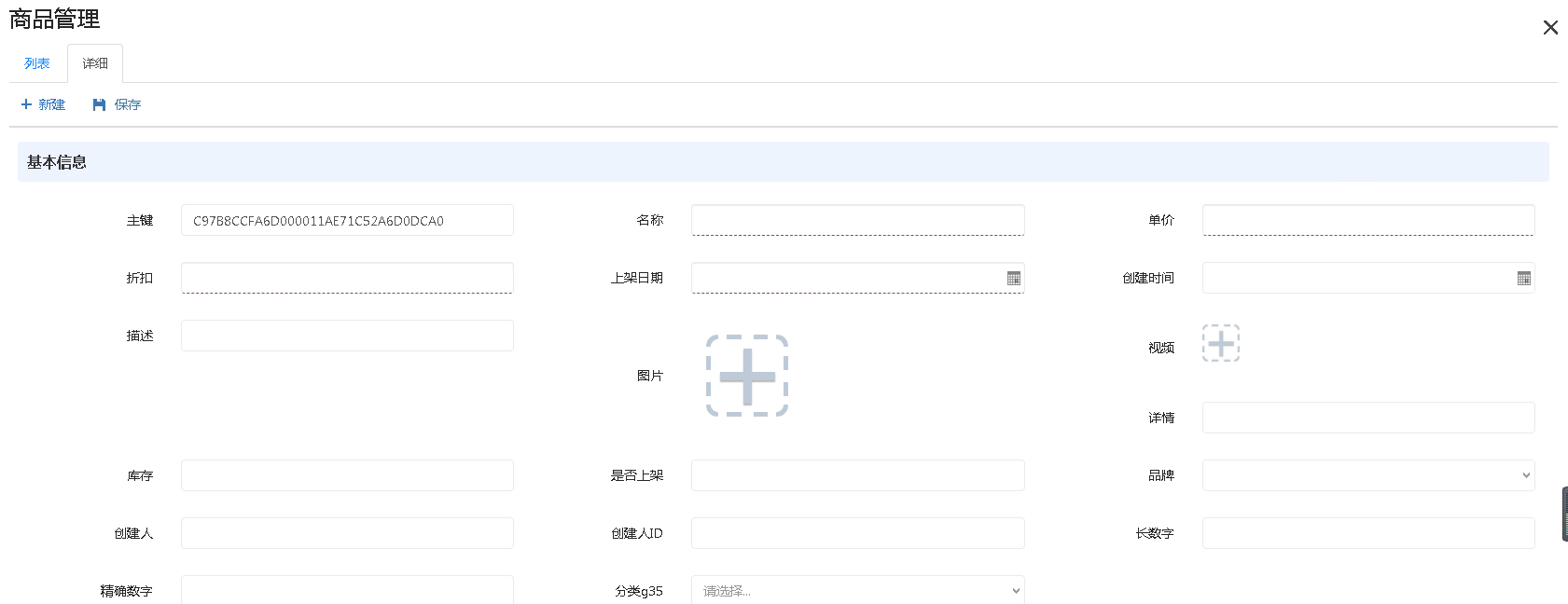Click the 保存 button label

pyautogui.click(x=128, y=104)
